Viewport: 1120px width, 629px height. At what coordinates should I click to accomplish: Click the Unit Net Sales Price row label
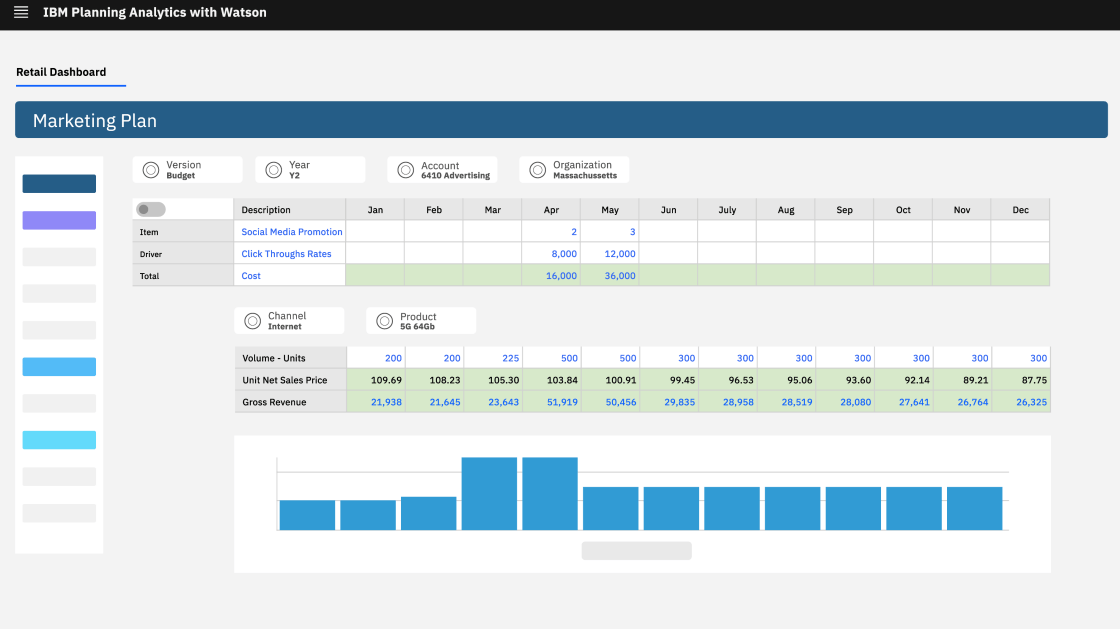tap(291, 381)
